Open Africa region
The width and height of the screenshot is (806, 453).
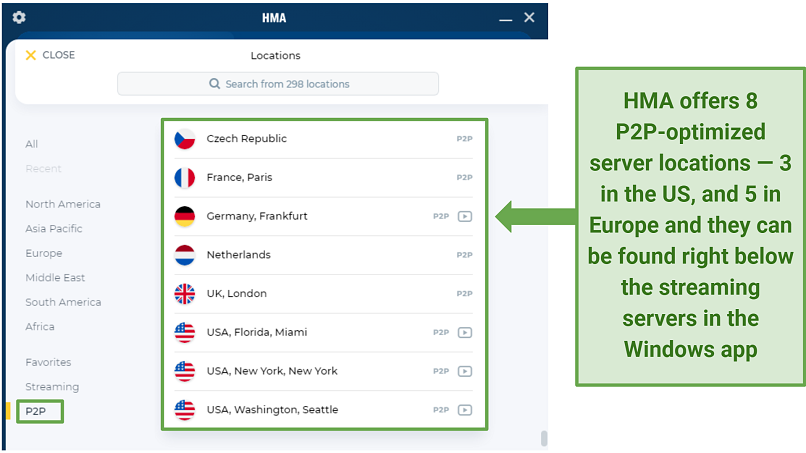[40, 327]
